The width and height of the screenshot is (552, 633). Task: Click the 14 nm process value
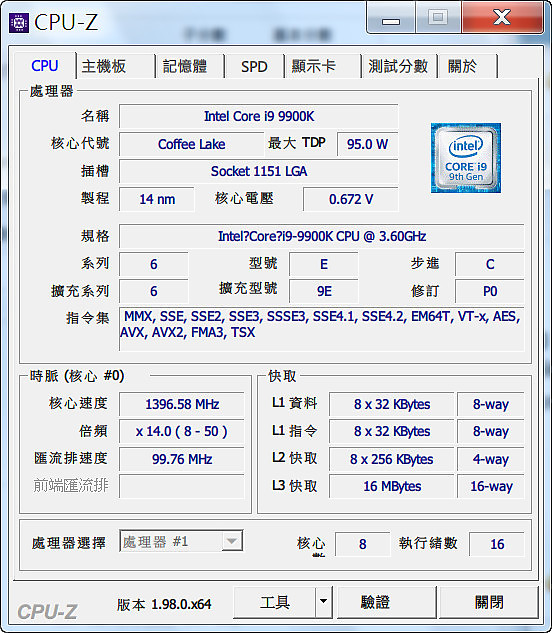click(x=157, y=199)
